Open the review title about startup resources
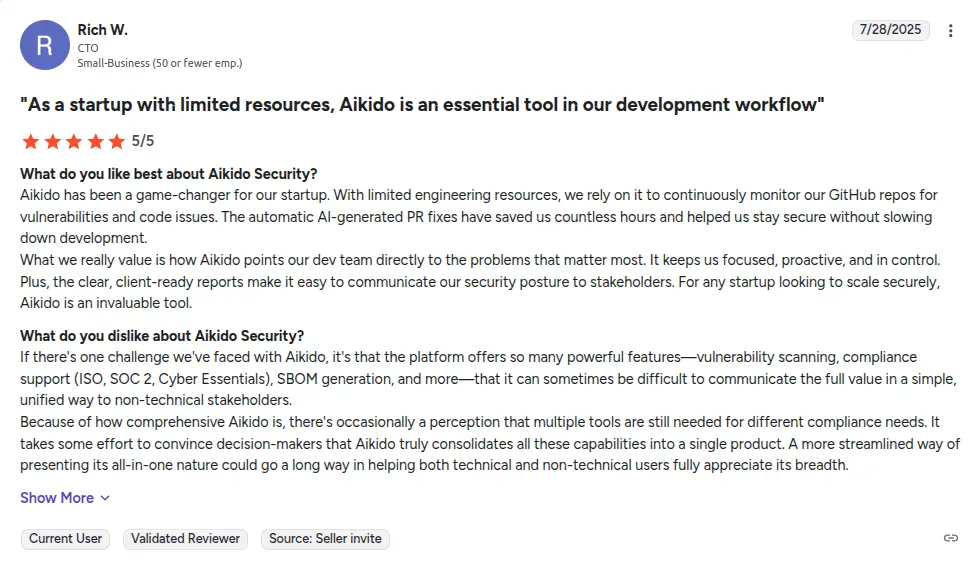976x561 pixels. [x=422, y=105]
